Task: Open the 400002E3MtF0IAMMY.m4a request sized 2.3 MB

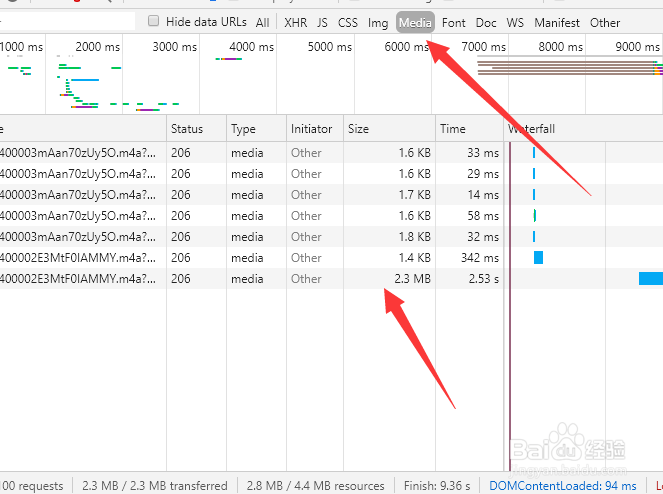Action: click(x=78, y=279)
